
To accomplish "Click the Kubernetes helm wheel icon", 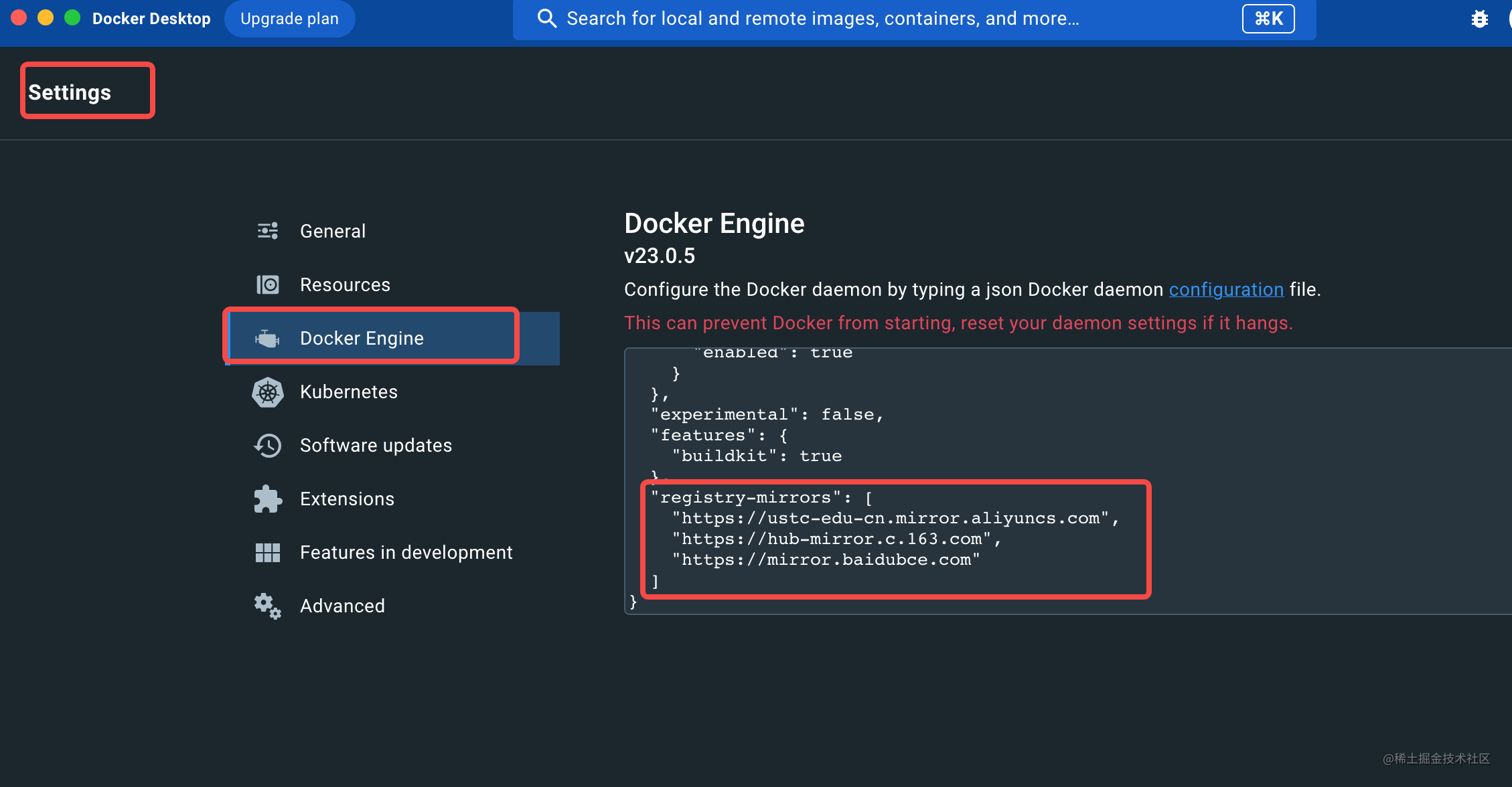I will click(x=268, y=392).
